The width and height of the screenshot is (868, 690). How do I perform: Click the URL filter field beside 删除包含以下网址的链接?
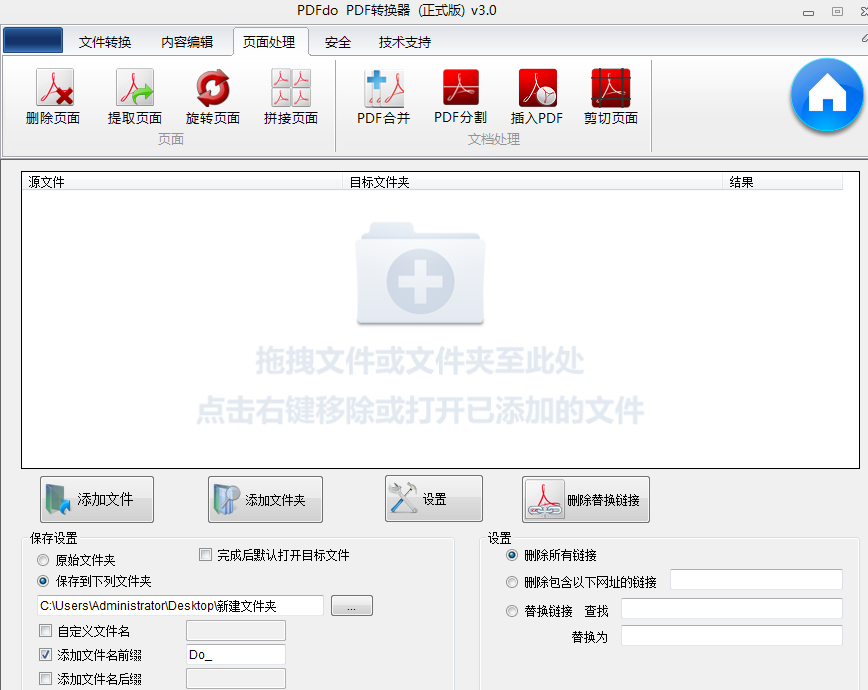[756, 579]
